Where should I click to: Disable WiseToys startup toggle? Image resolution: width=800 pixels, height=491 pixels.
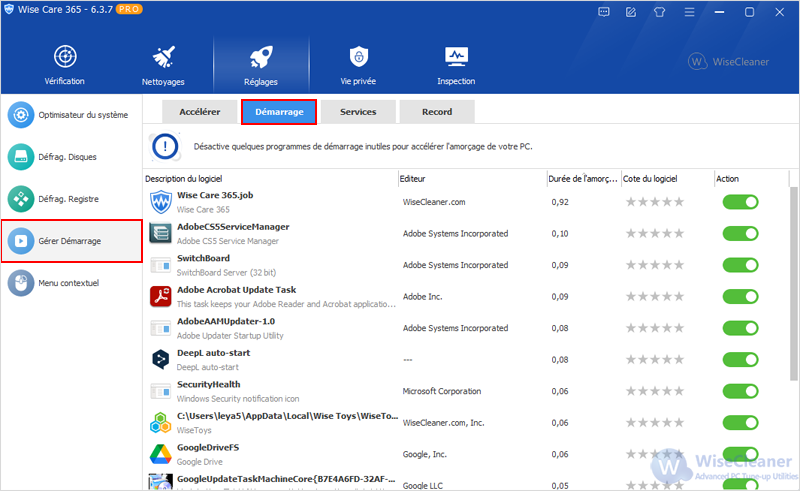coord(740,423)
